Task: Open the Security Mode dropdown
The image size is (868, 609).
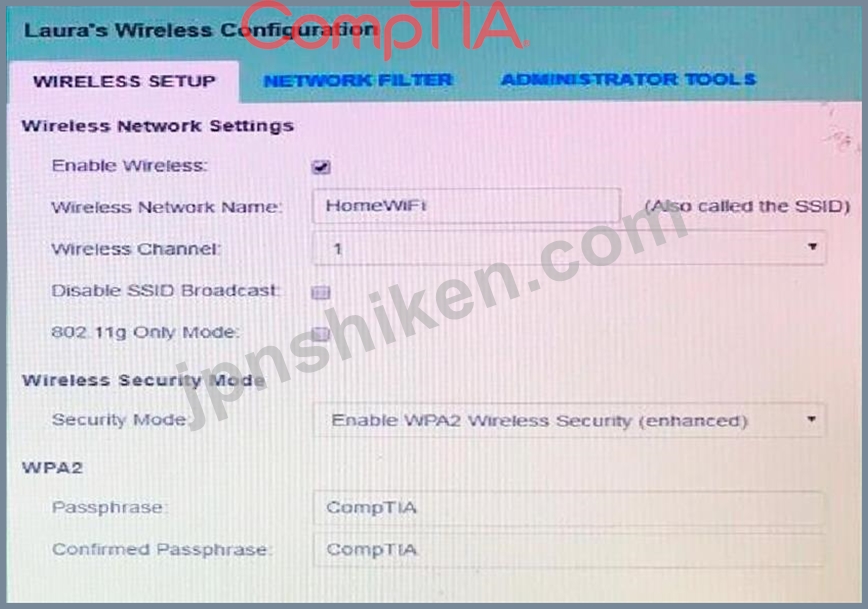Action: click(x=570, y=420)
